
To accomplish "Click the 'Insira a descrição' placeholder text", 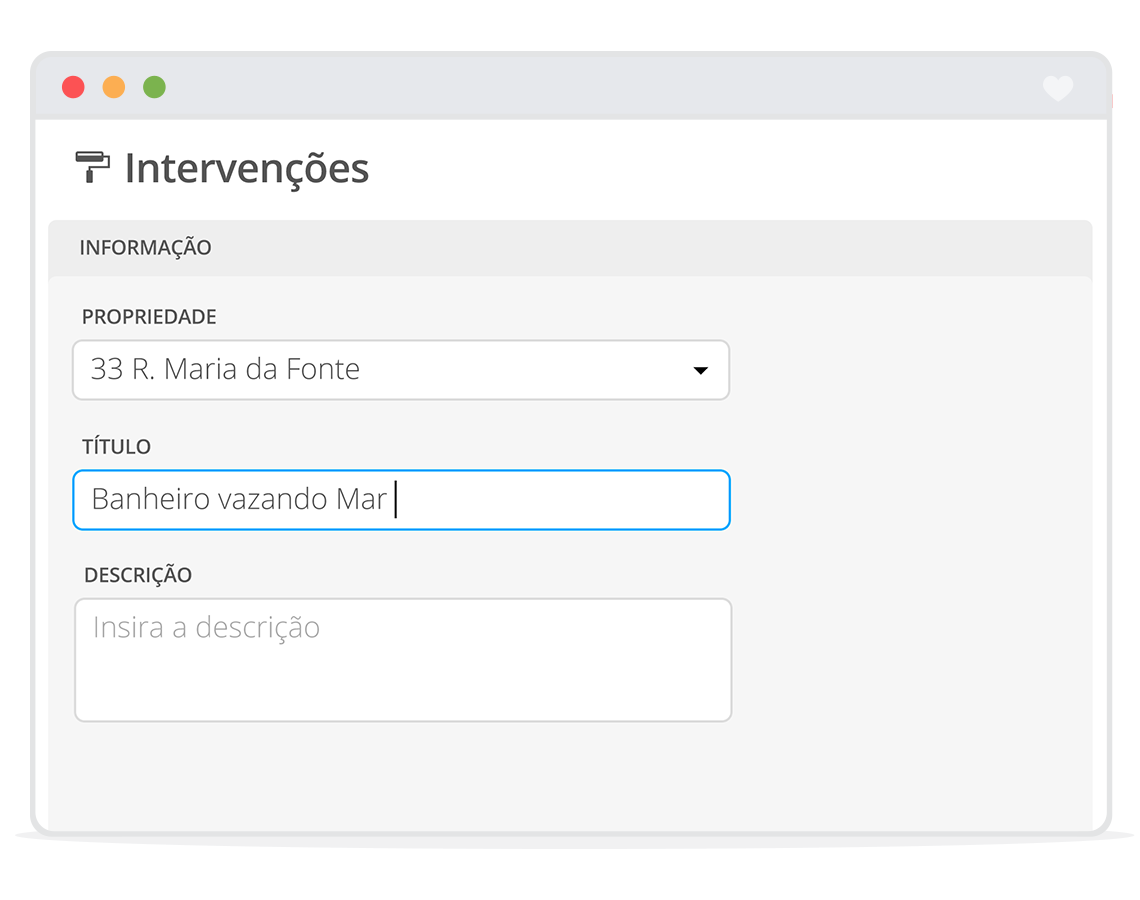I will [206, 628].
